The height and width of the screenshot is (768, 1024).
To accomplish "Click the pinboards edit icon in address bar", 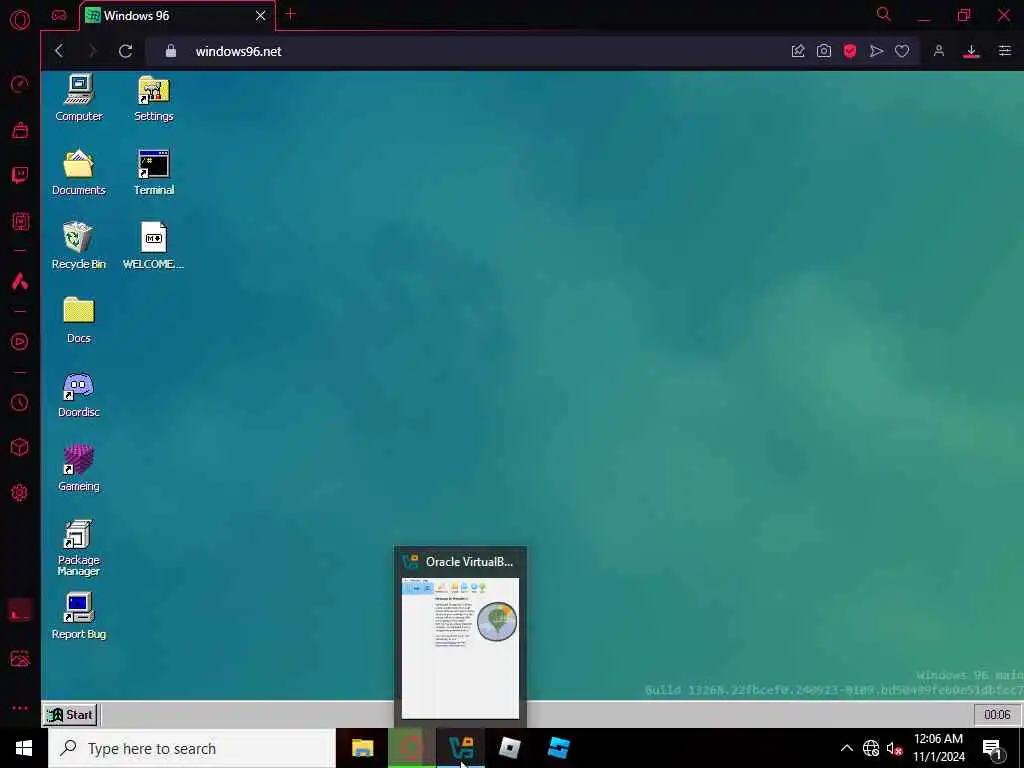I will [x=798, y=51].
